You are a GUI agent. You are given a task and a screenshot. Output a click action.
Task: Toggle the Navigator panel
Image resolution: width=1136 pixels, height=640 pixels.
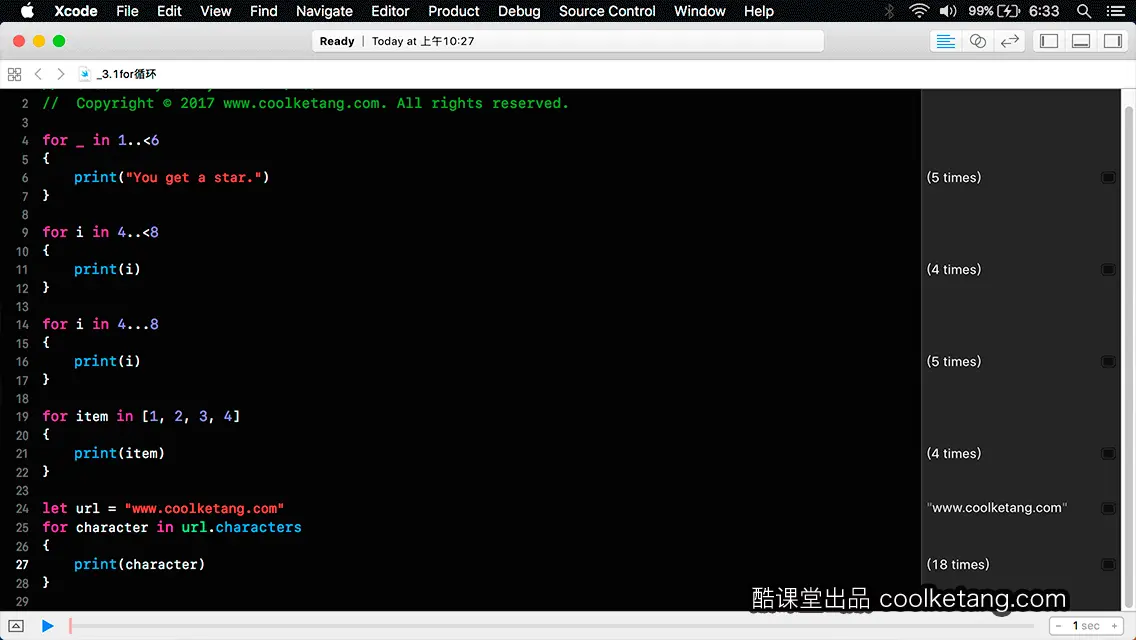point(1048,41)
